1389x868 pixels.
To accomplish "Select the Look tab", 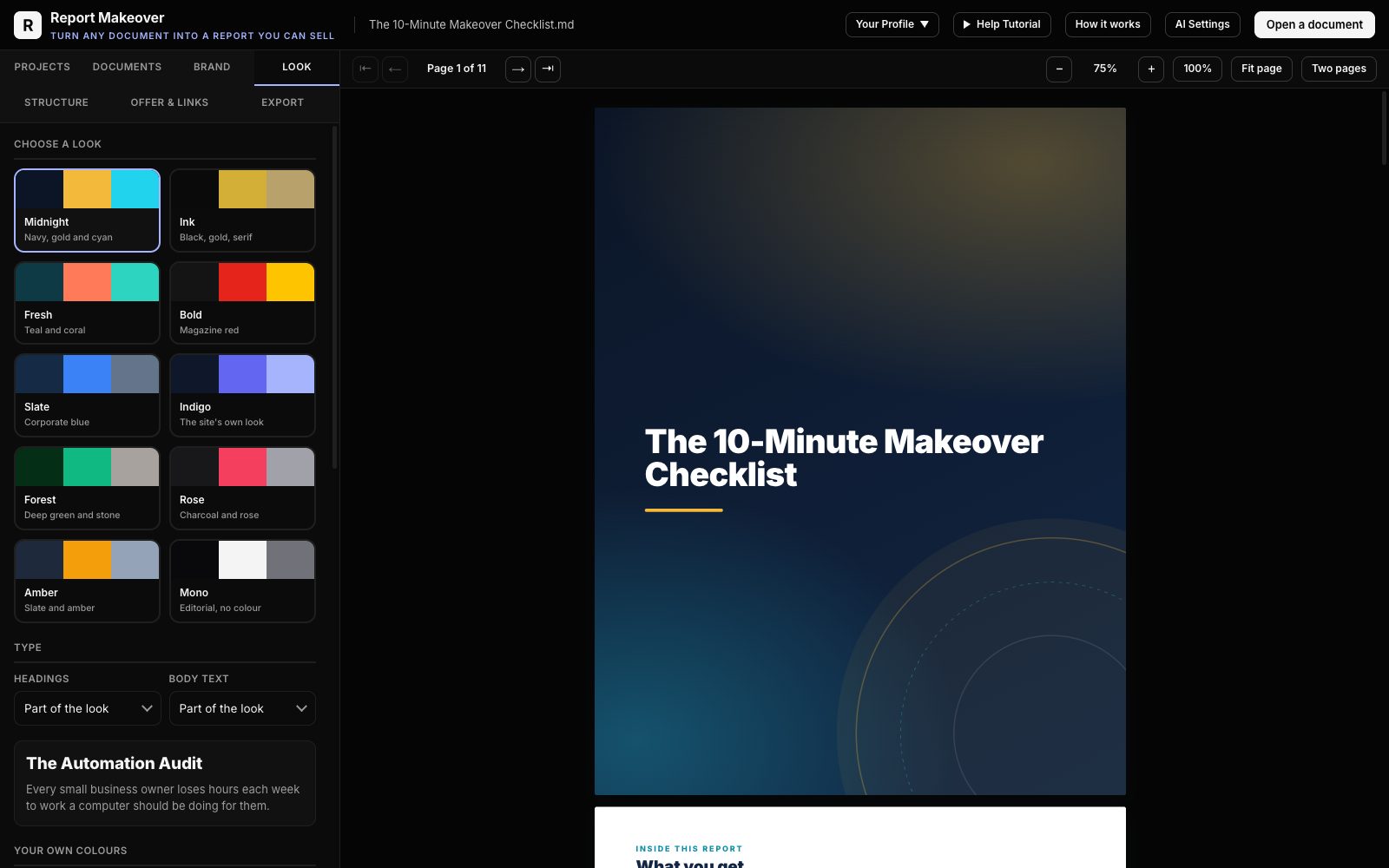I will click(x=297, y=67).
